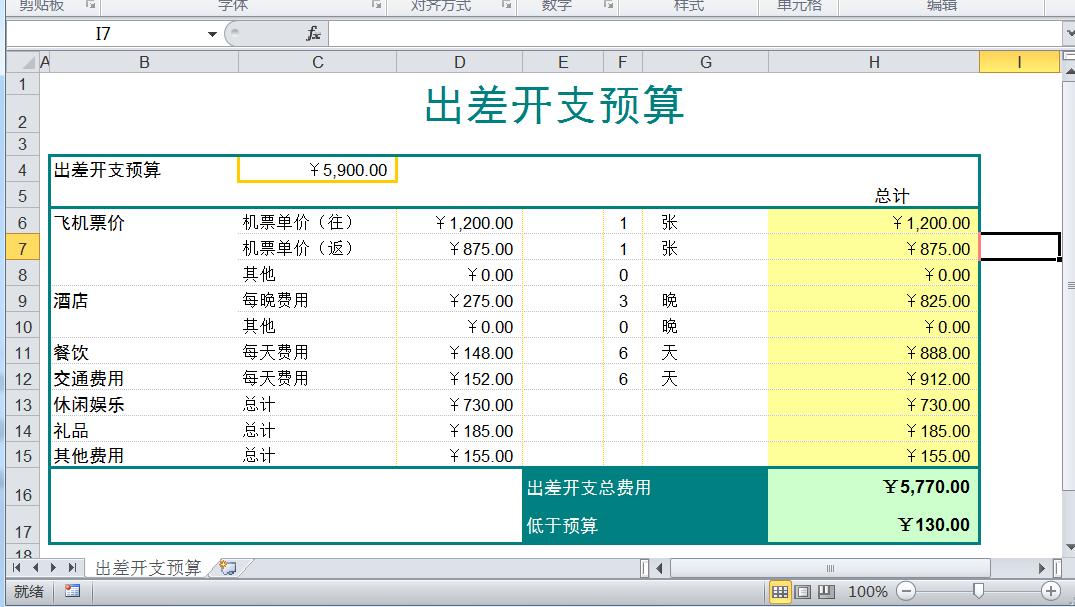
Task: Open the Name Box dropdown arrow
Action: [211, 33]
